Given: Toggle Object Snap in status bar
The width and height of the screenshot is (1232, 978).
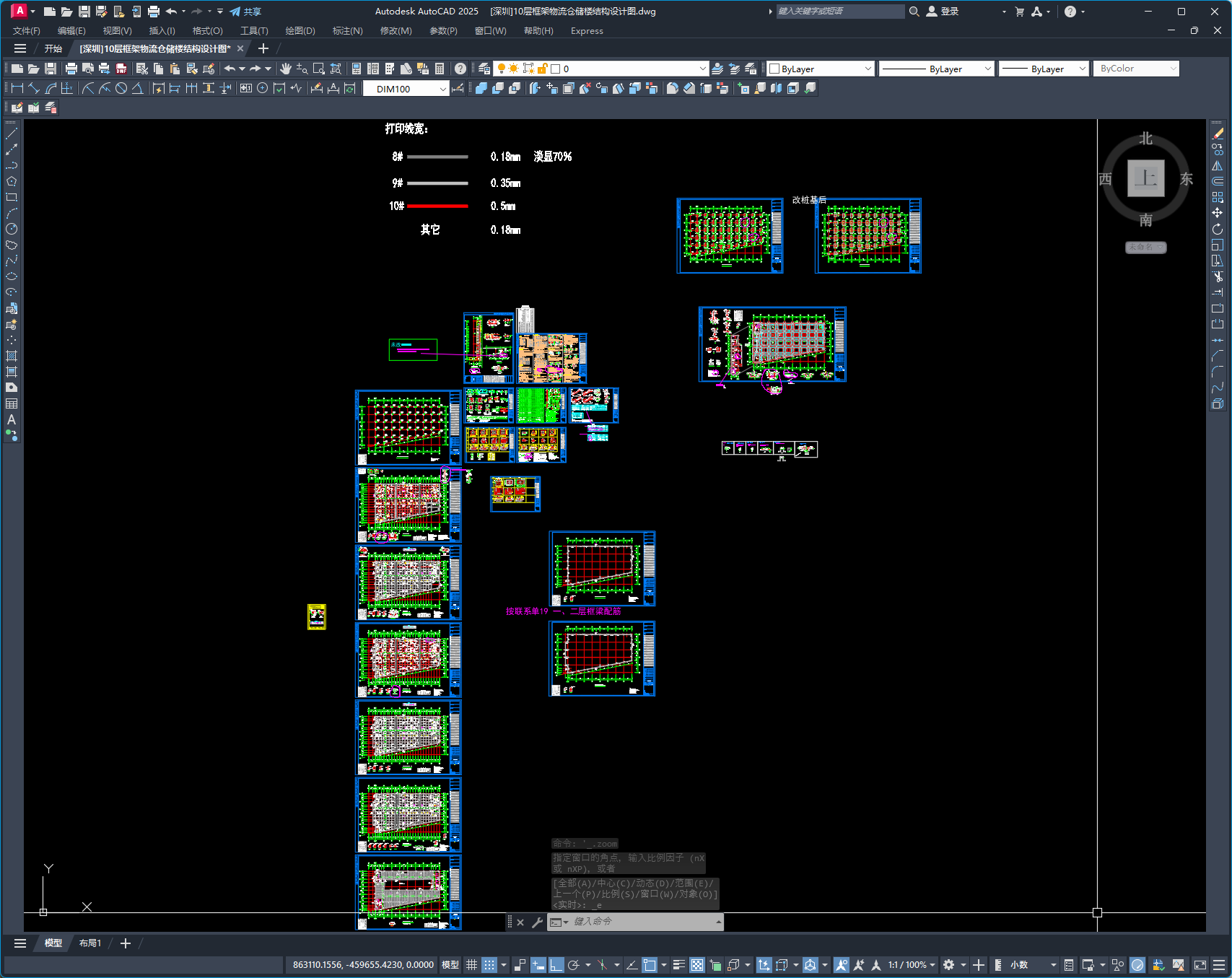Looking at the screenshot, I should coord(650,965).
